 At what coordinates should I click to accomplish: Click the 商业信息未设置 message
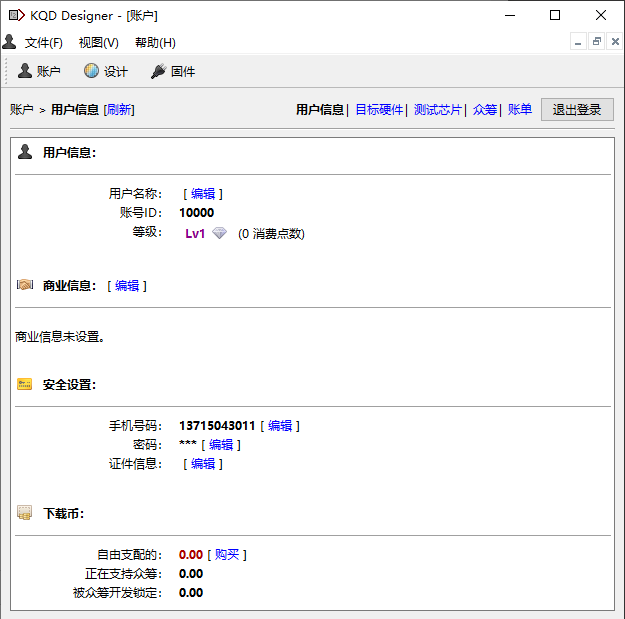[x=60, y=337]
